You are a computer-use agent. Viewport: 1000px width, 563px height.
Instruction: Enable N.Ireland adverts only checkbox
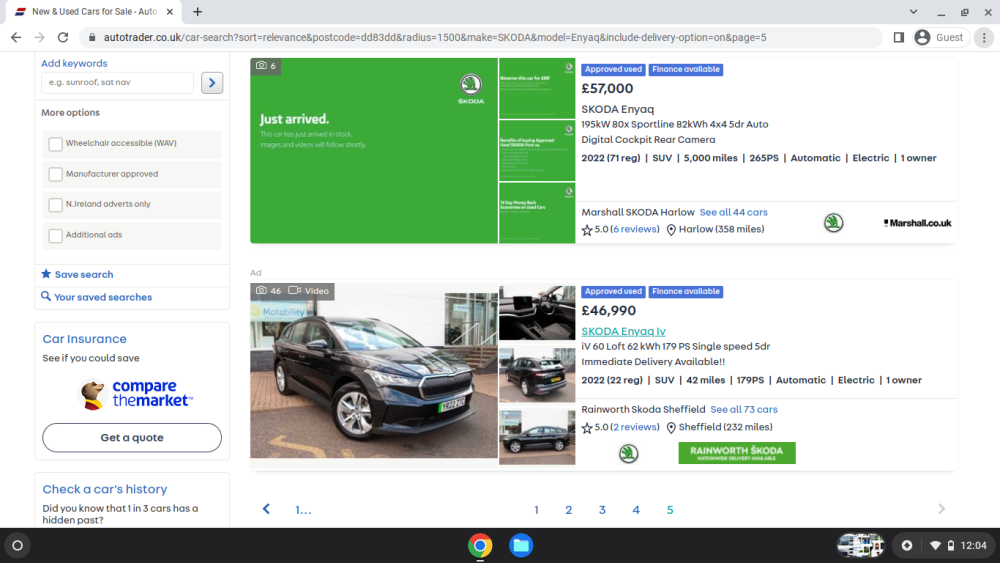(55, 205)
